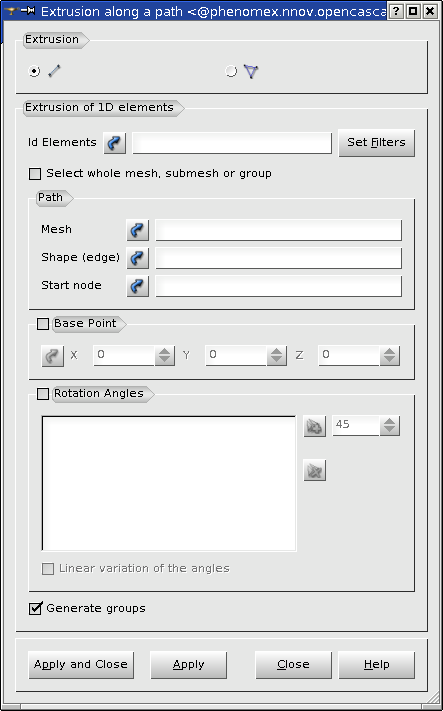Click the remove rotation angle icon button
Image resolution: width=443 pixels, height=711 pixels.
click(315, 470)
